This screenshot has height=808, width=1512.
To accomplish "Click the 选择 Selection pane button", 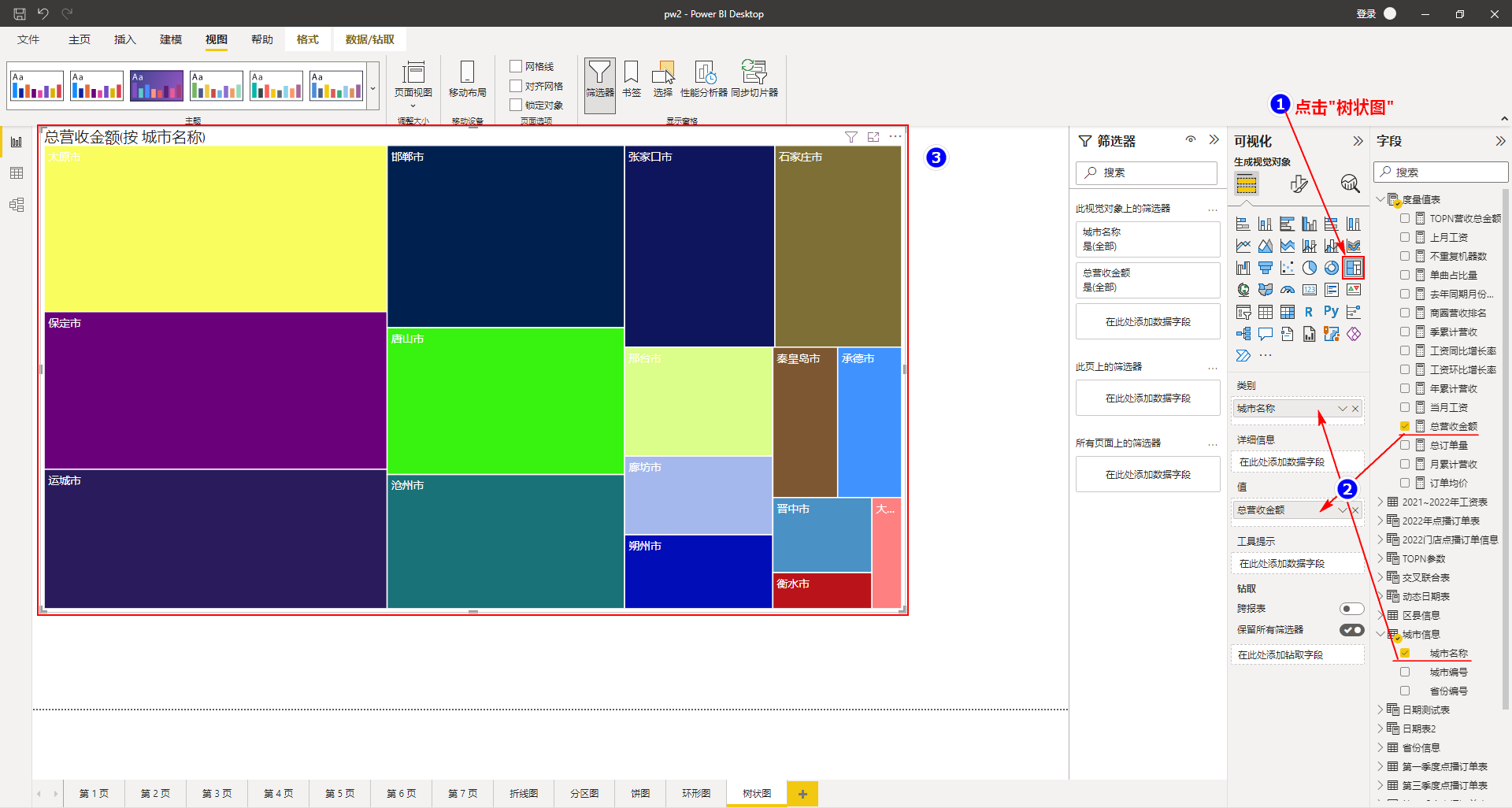I will pos(663,79).
